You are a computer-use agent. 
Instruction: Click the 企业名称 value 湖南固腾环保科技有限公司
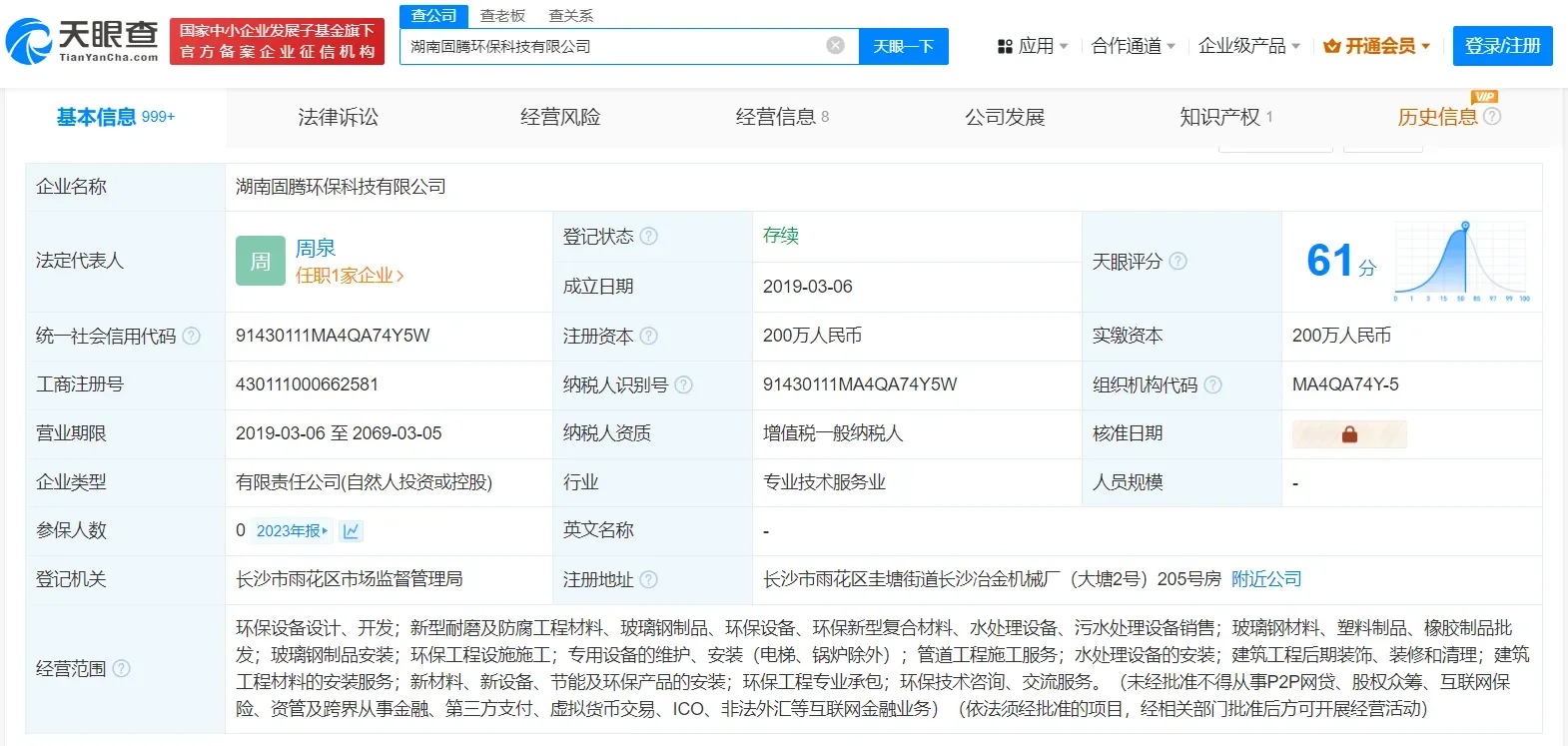tap(341, 187)
